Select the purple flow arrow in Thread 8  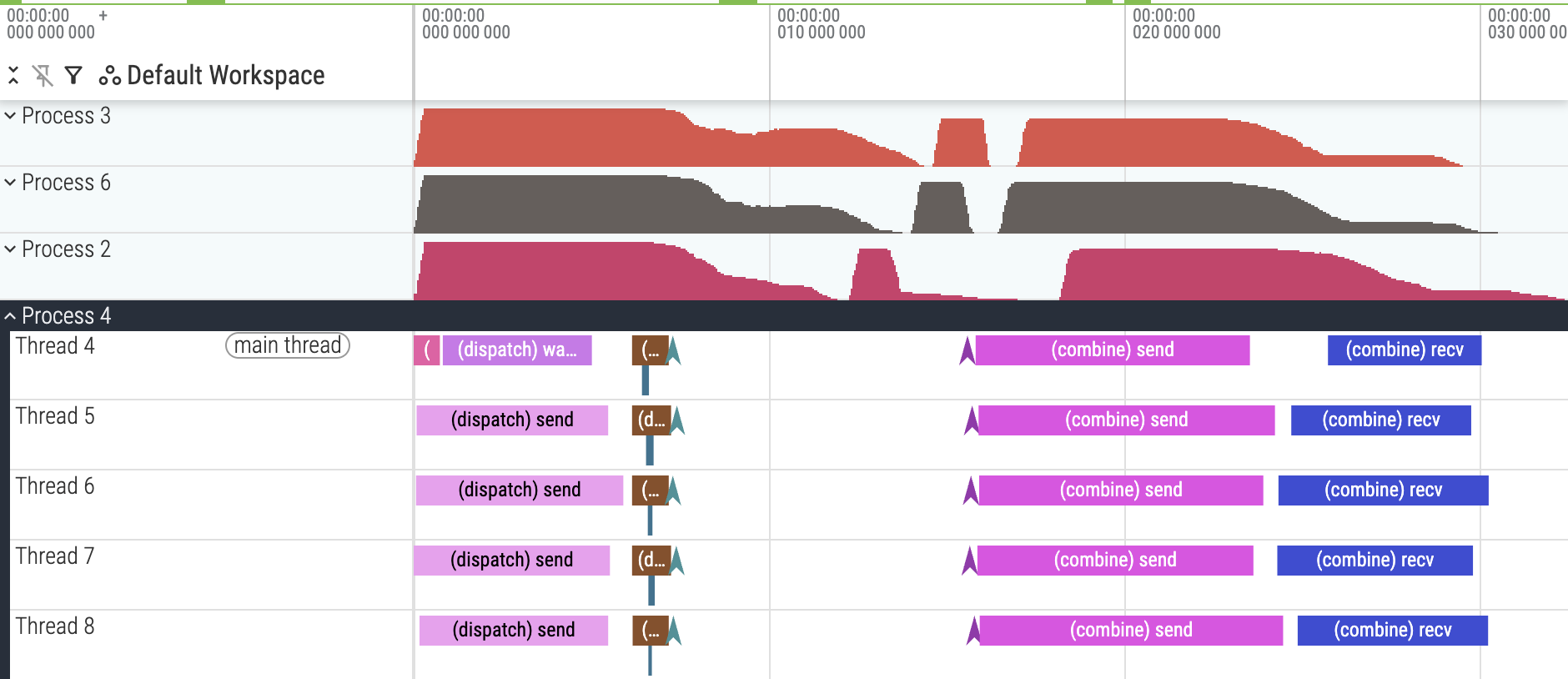tap(972, 631)
